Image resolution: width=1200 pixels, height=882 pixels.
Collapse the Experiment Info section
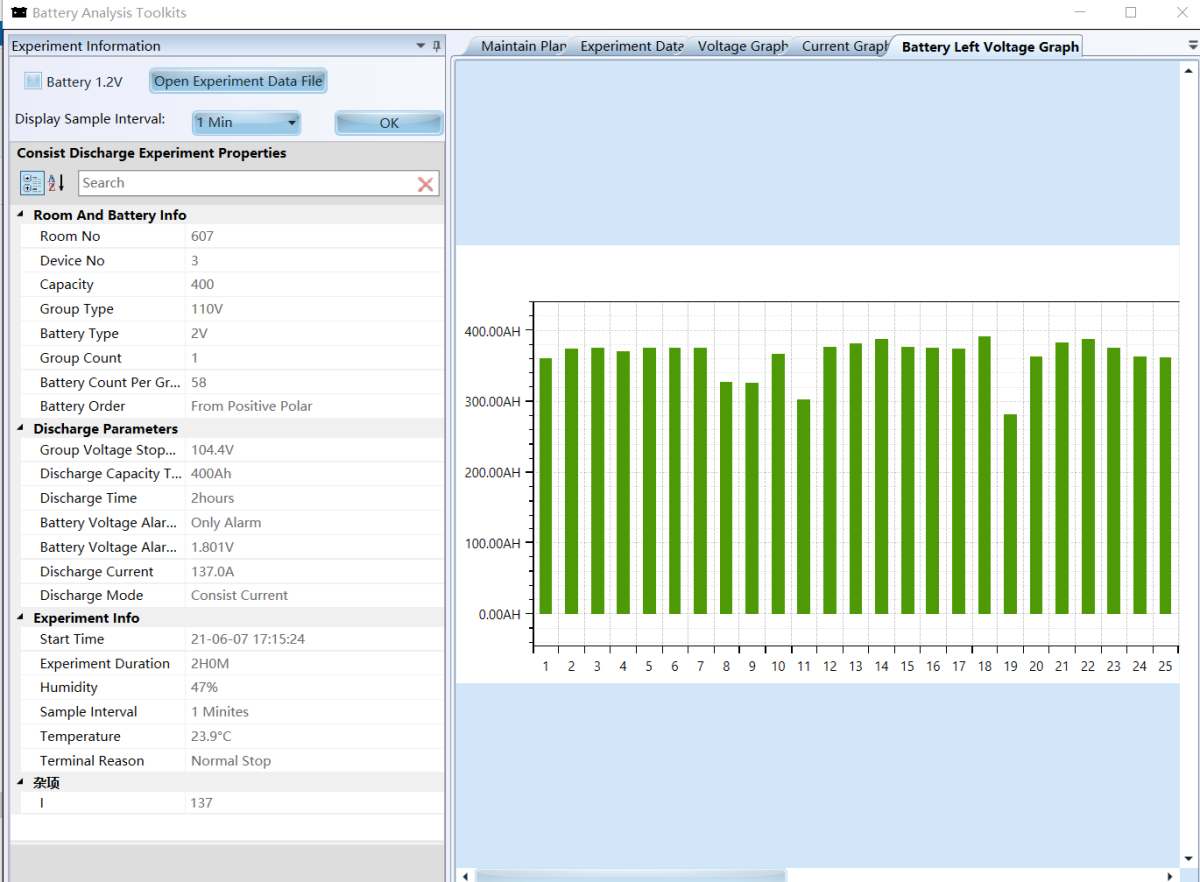click(x=22, y=618)
